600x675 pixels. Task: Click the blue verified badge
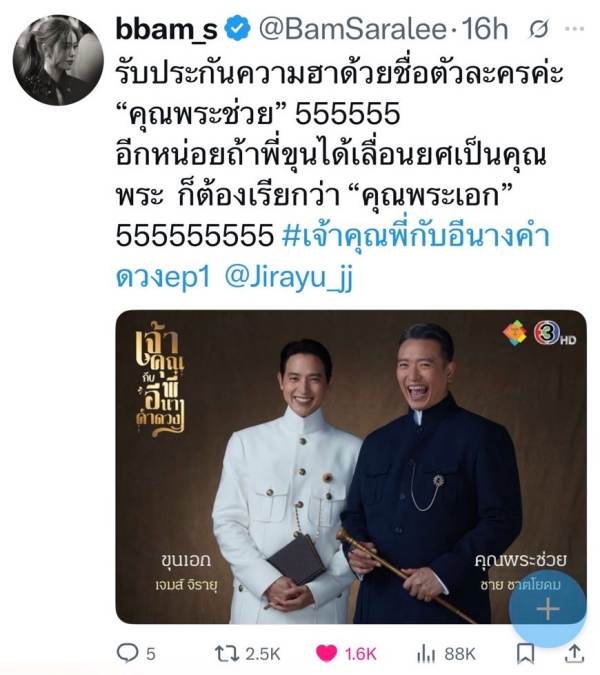coord(238,28)
